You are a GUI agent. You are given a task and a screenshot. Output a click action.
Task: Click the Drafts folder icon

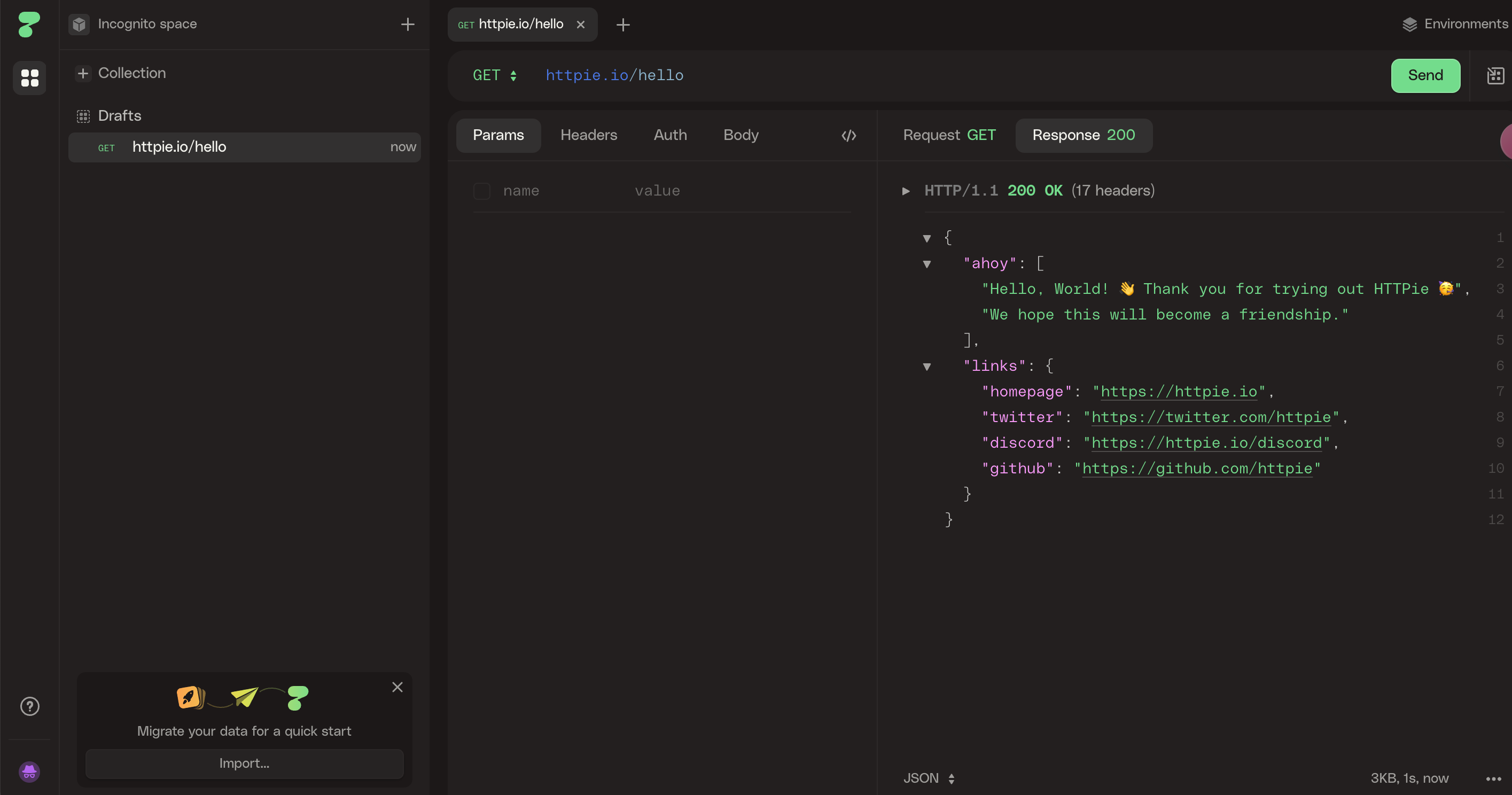83,115
